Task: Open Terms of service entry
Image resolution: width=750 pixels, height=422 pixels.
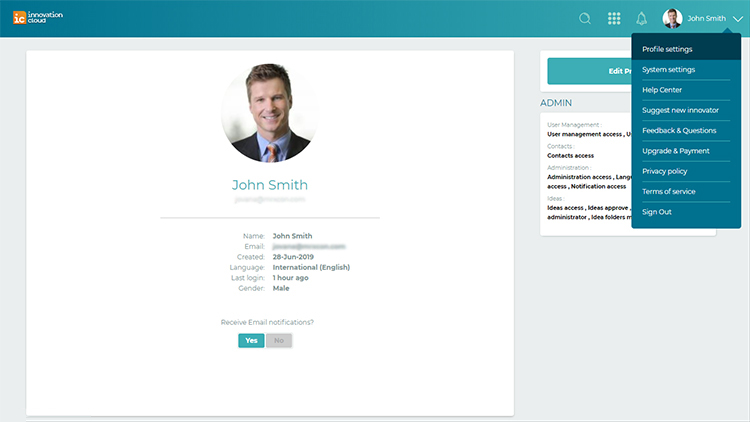Action: (686, 191)
